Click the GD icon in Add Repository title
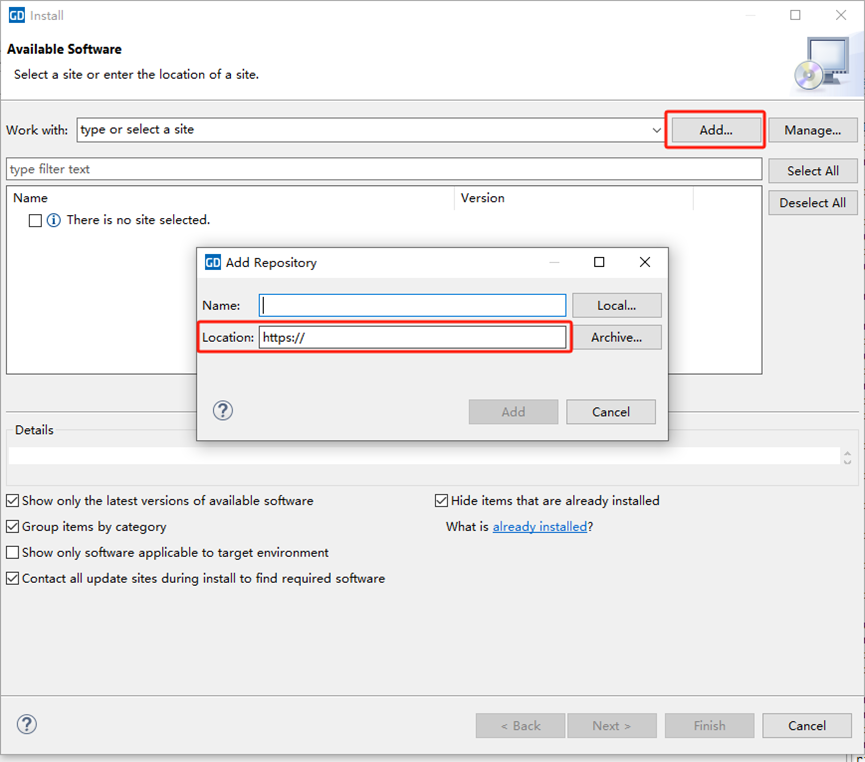Image resolution: width=865 pixels, height=762 pixels. tap(213, 262)
